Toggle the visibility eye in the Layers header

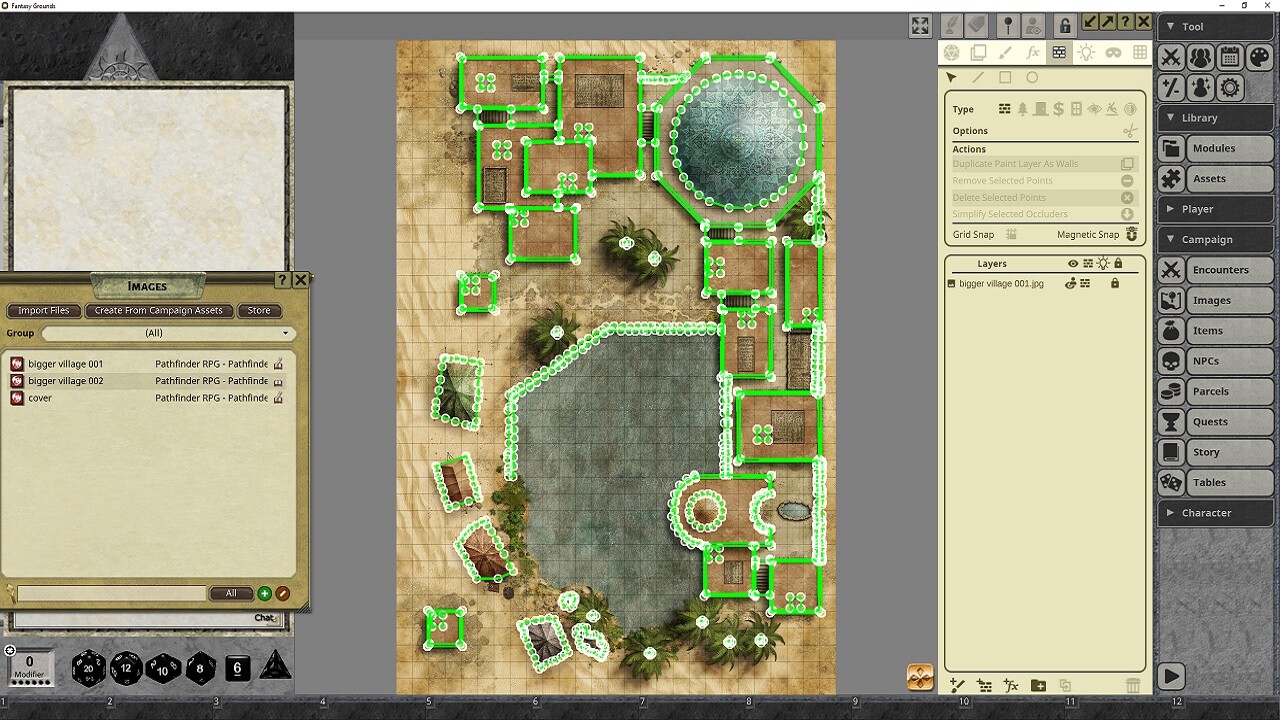pos(1072,263)
